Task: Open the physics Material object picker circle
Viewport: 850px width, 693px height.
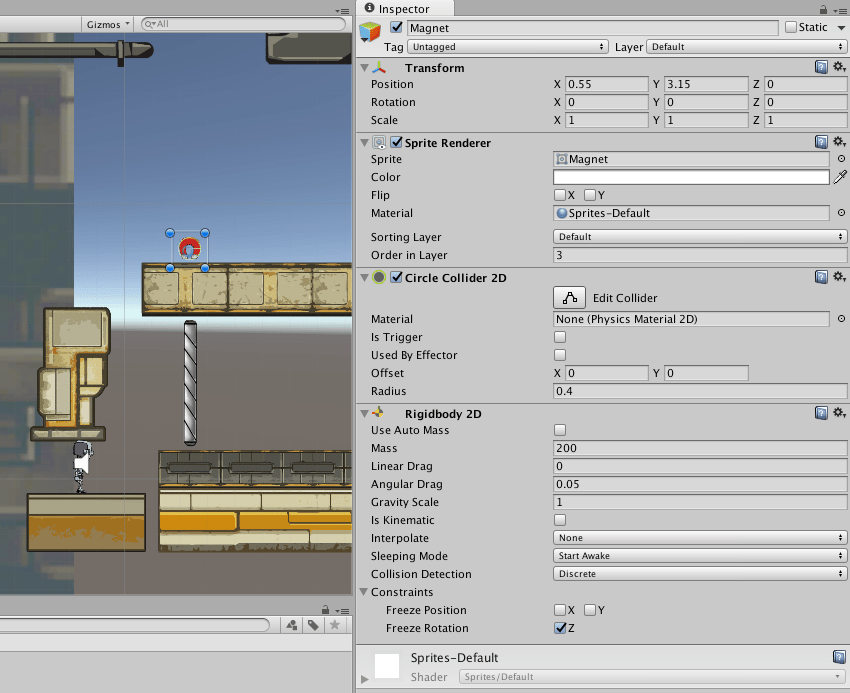Action: point(841,319)
